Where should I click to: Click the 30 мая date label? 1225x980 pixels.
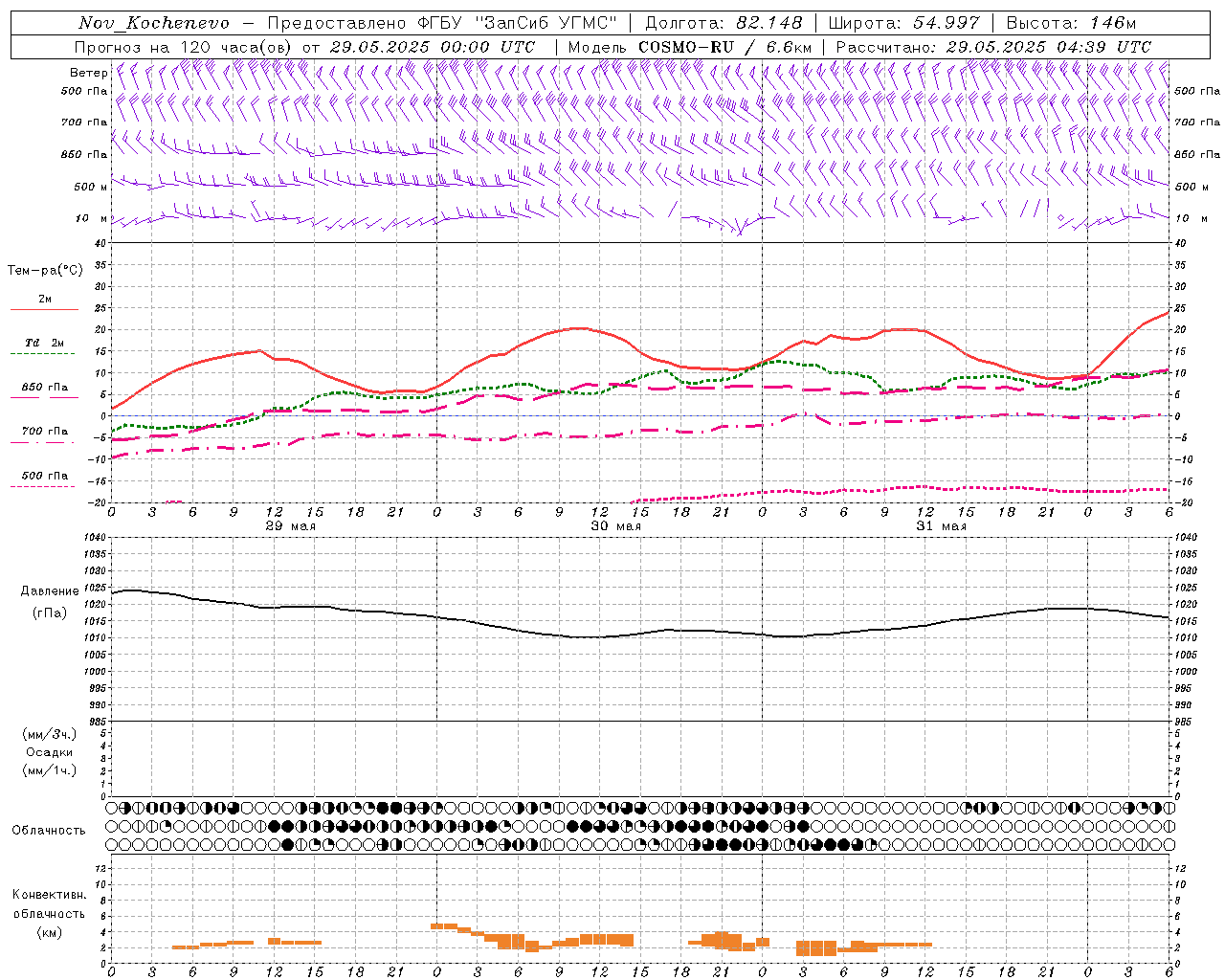(616, 526)
